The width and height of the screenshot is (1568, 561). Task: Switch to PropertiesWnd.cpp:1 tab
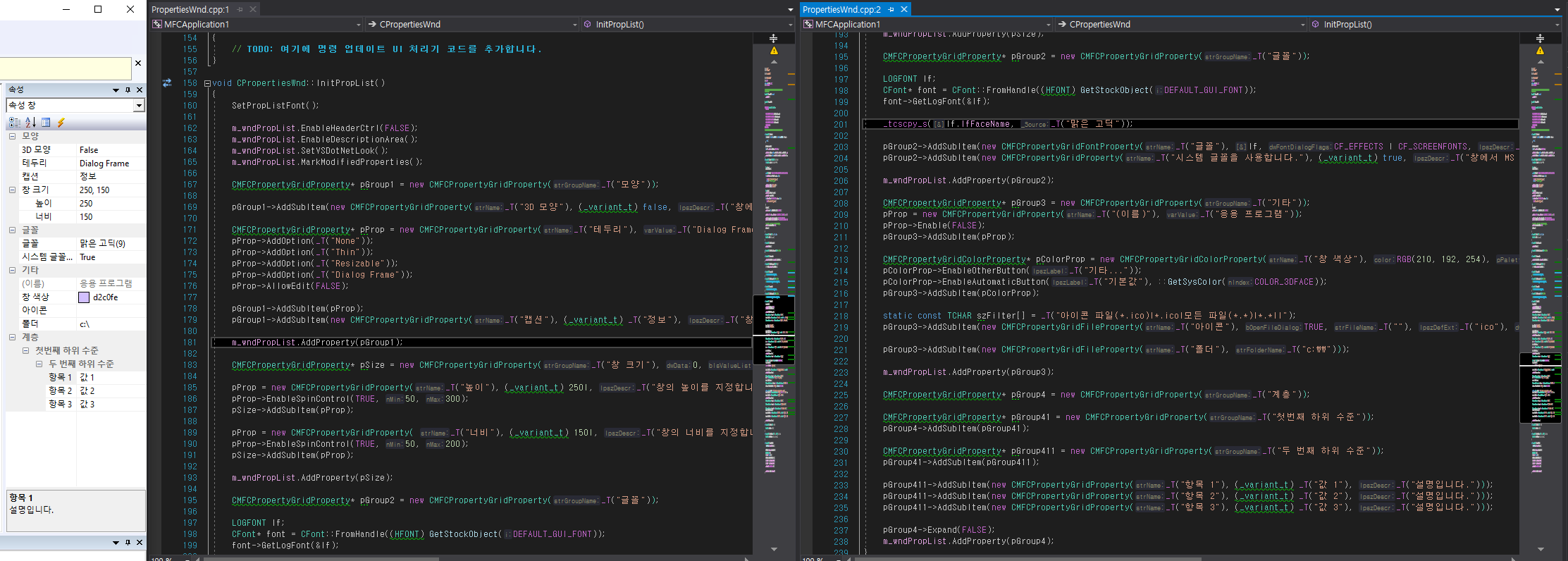[x=190, y=9]
